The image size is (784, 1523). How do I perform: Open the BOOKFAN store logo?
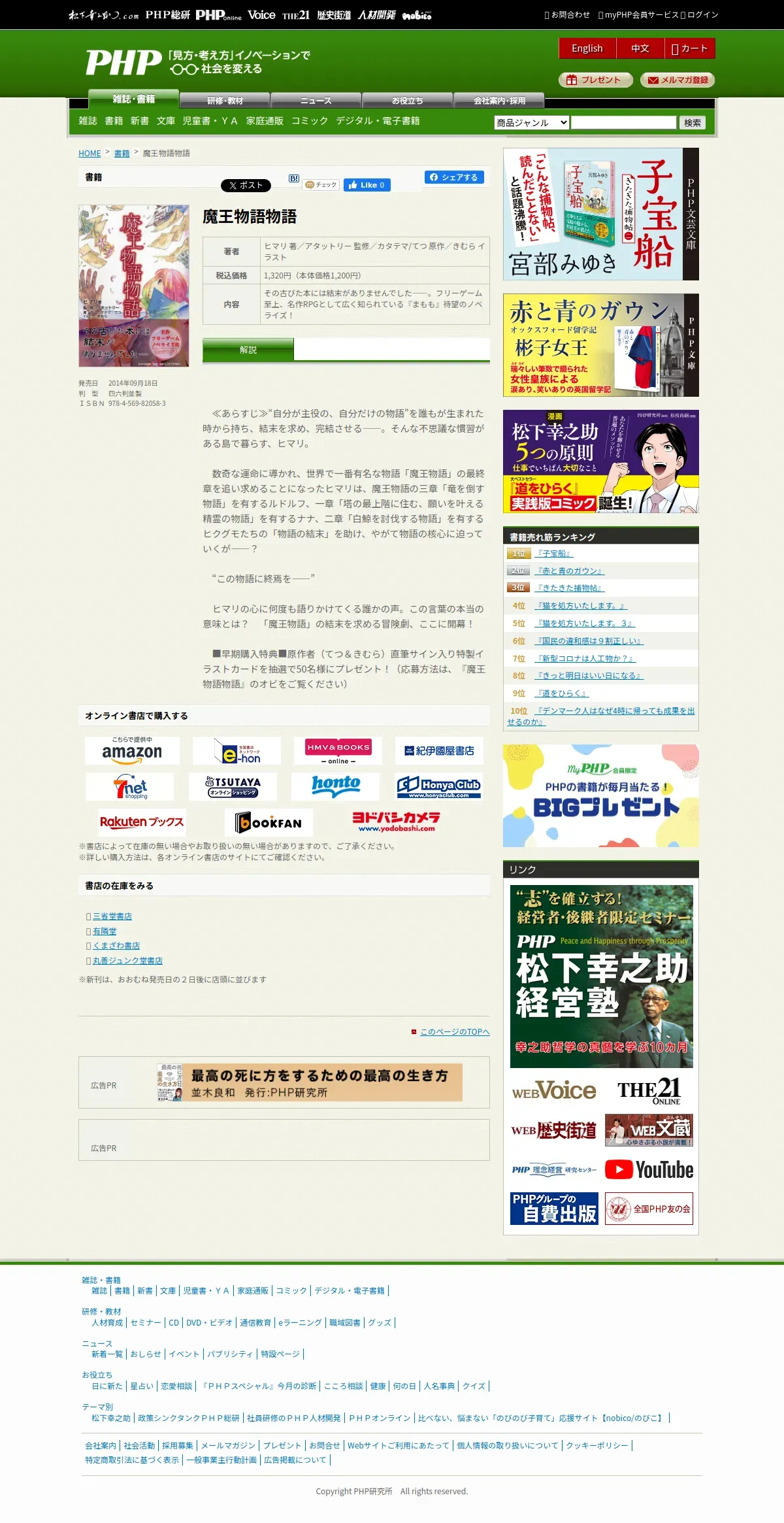(269, 822)
